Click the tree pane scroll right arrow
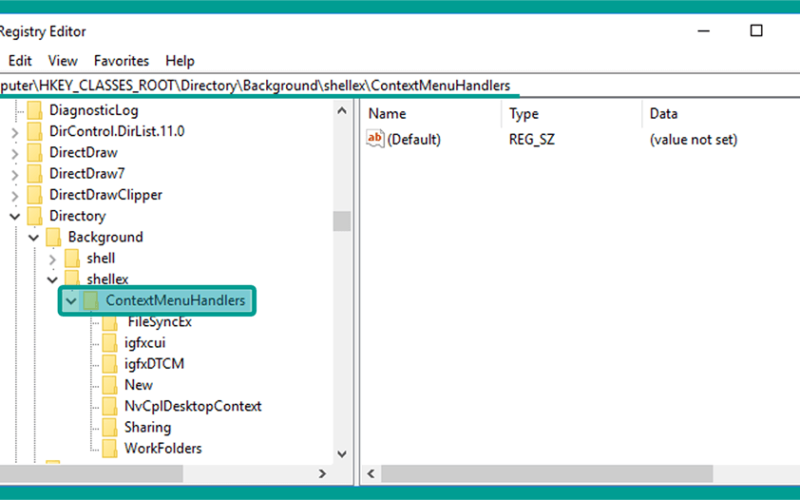800x500 pixels. point(322,474)
